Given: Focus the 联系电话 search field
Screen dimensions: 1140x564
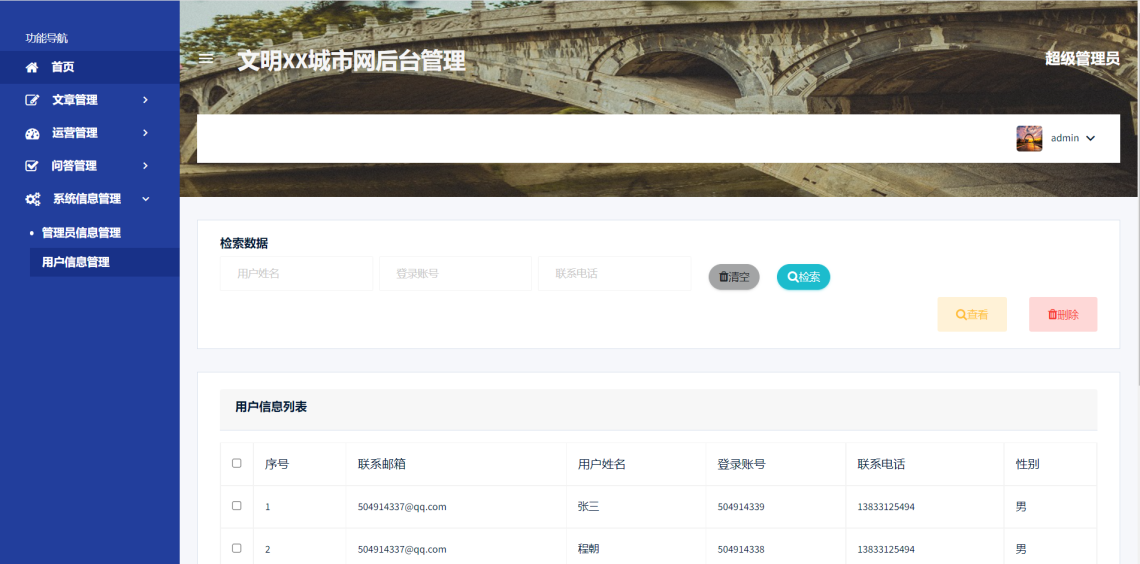Looking at the screenshot, I should tap(614, 273).
